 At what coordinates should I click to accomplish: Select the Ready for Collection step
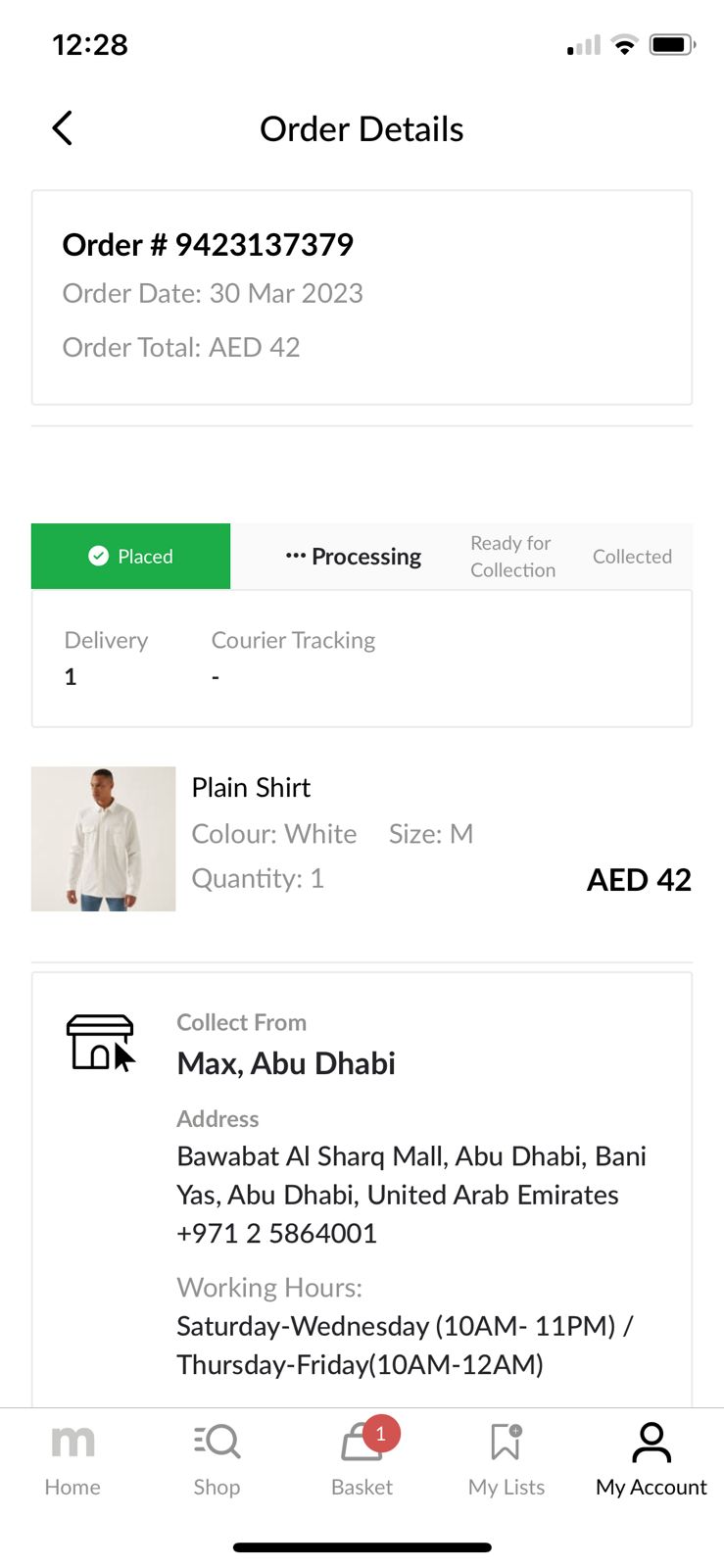point(512,557)
